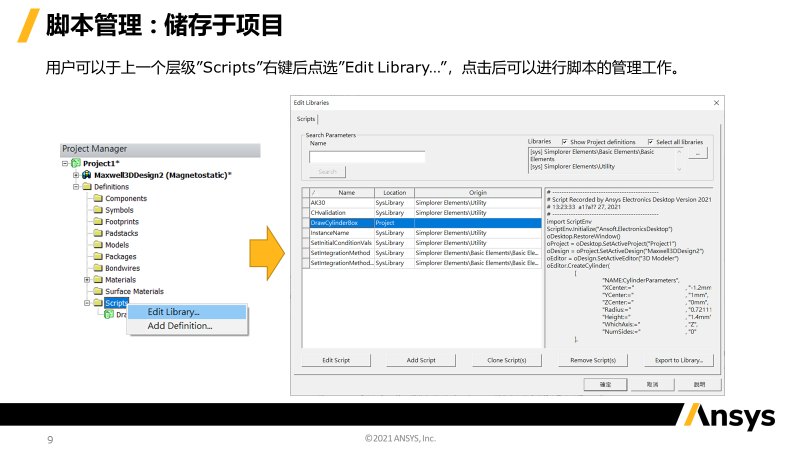Cancel with the 取消 button
800x450 pixels.
[x=653, y=384]
